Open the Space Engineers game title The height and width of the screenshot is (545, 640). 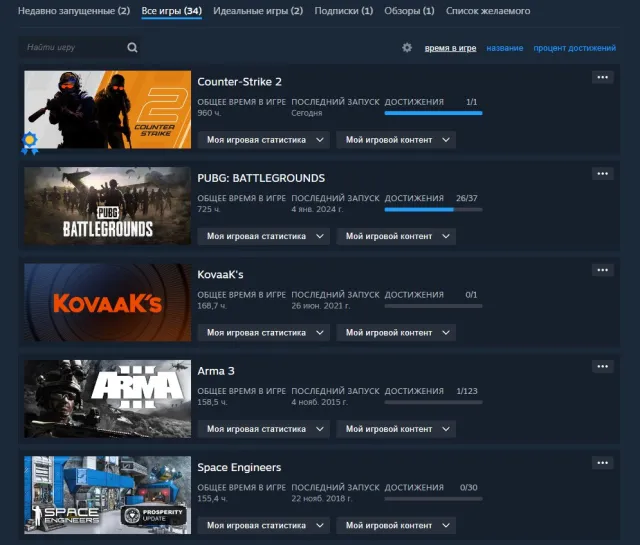(239, 467)
